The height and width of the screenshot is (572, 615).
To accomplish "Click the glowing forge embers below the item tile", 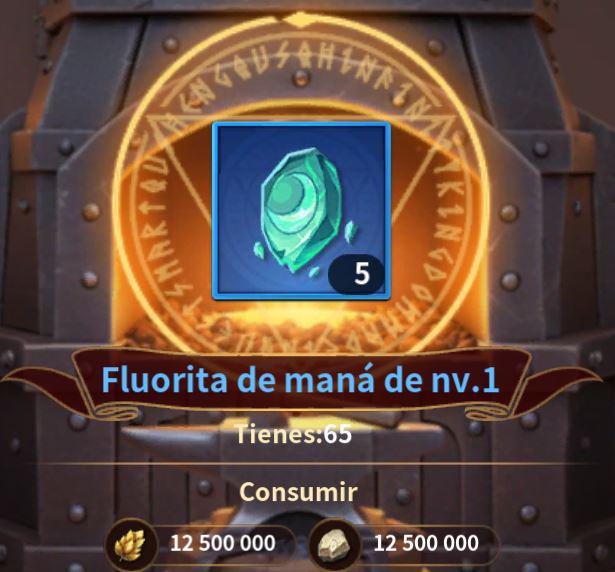I will click(301, 326).
